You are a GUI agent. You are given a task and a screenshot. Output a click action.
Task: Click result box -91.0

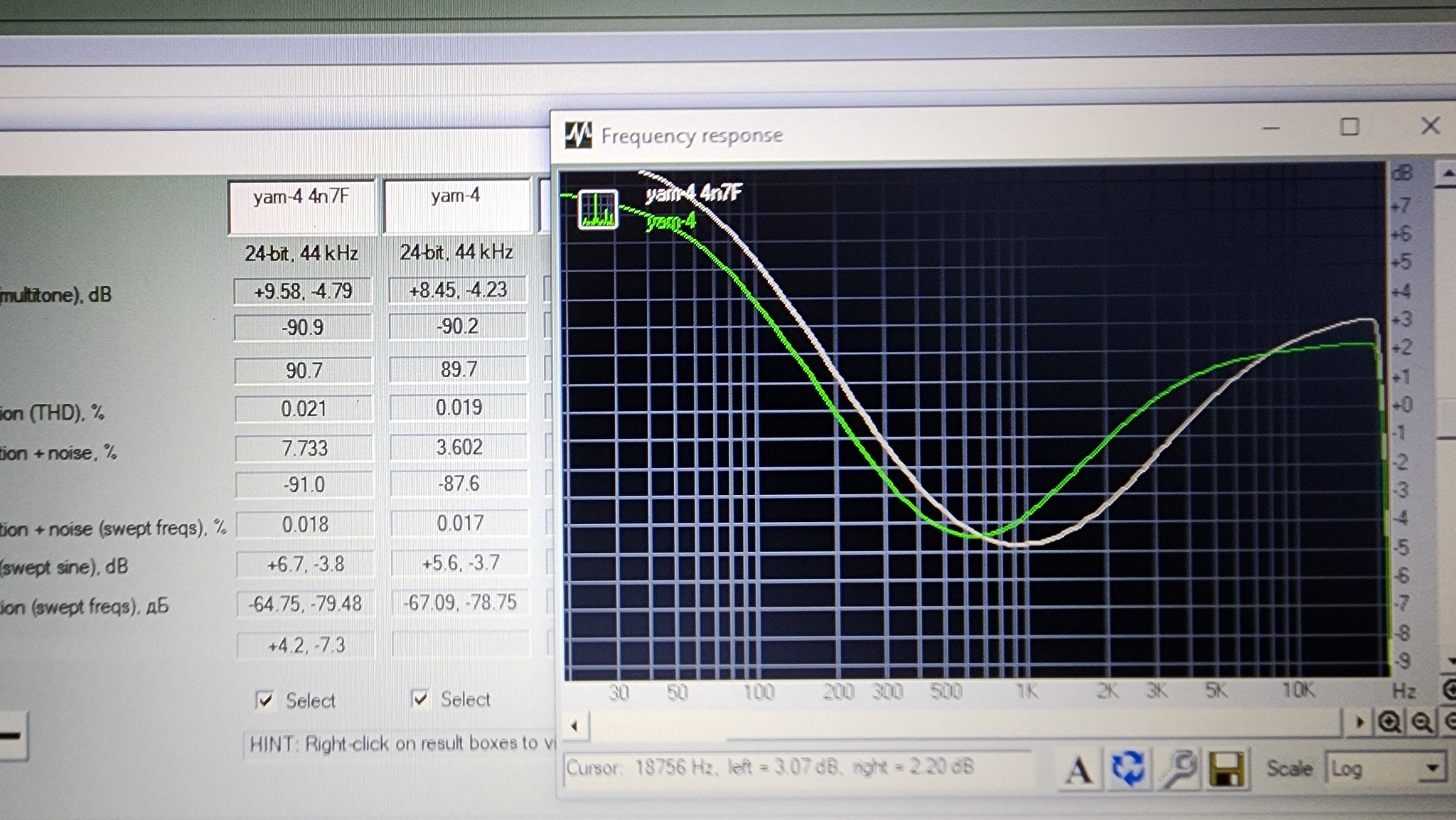304,485
